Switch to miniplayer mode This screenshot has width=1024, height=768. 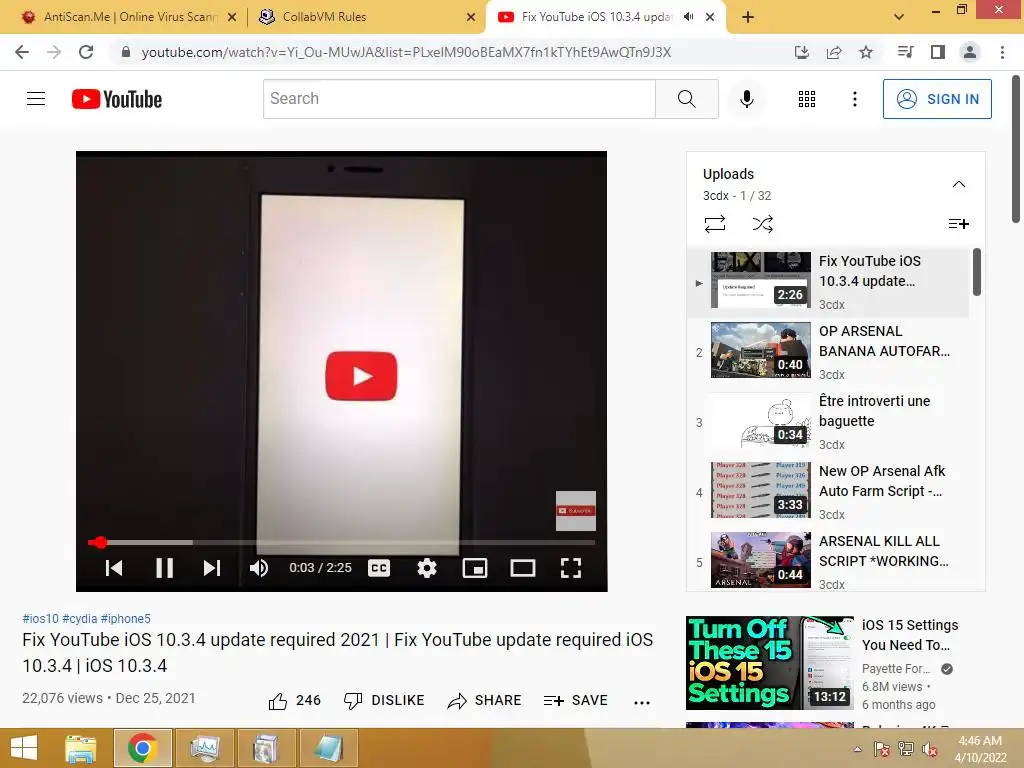(x=475, y=568)
